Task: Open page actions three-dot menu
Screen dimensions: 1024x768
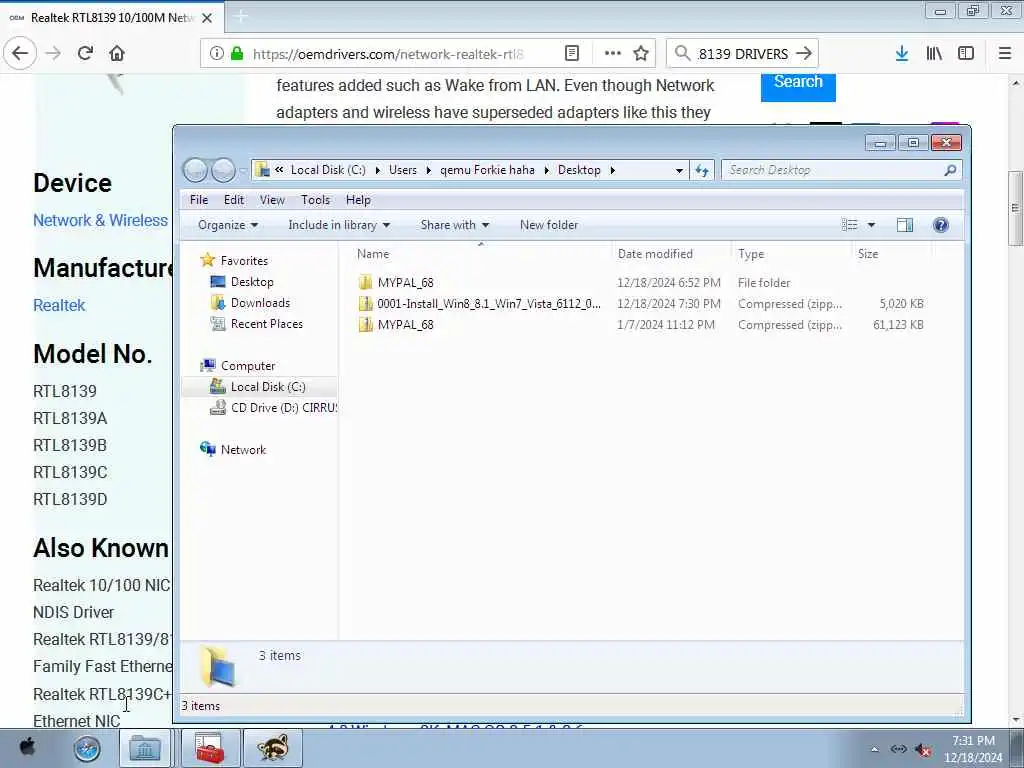Action: [x=613, y=54]
